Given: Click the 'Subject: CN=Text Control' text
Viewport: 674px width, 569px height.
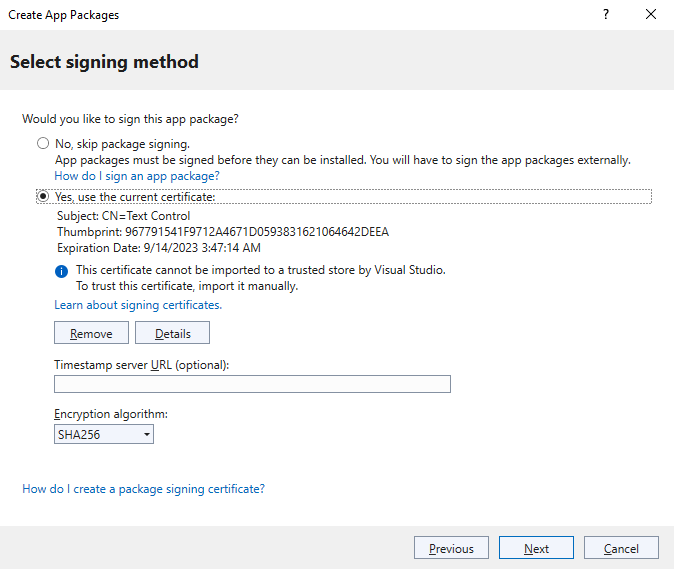Looking at the screenshot, I should pyautogui.click(x=123, y=216).
